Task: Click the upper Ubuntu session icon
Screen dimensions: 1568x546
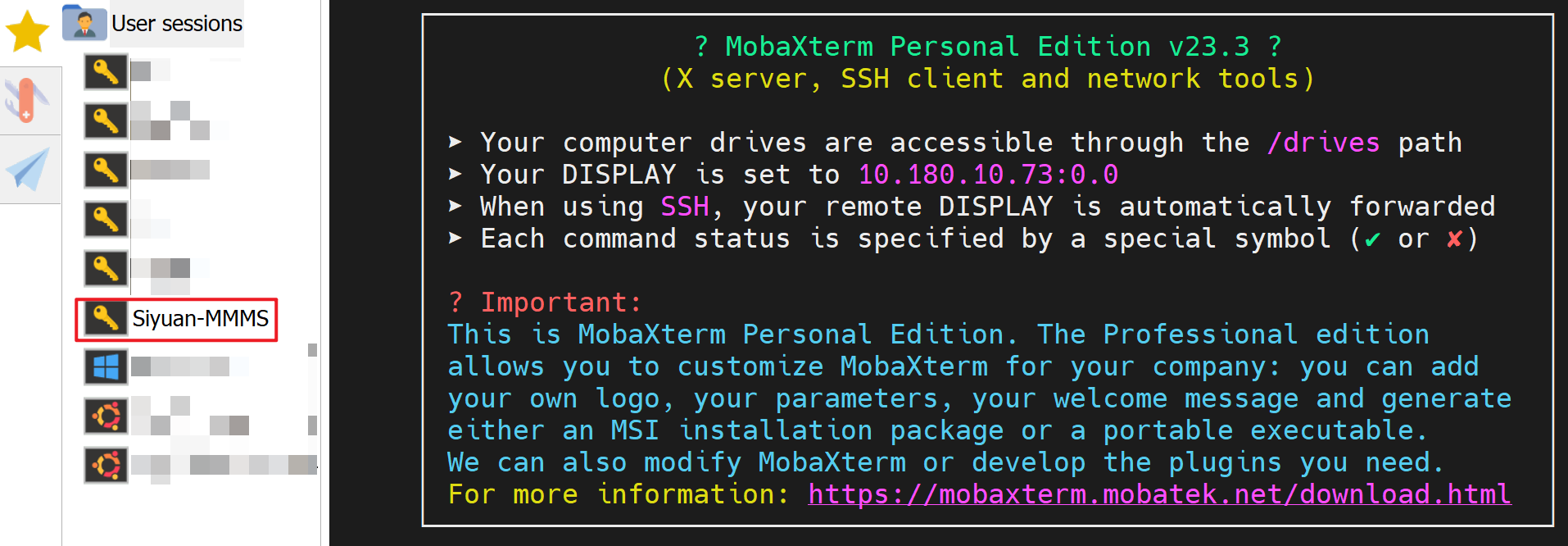Action: click(x=106, y=416)
